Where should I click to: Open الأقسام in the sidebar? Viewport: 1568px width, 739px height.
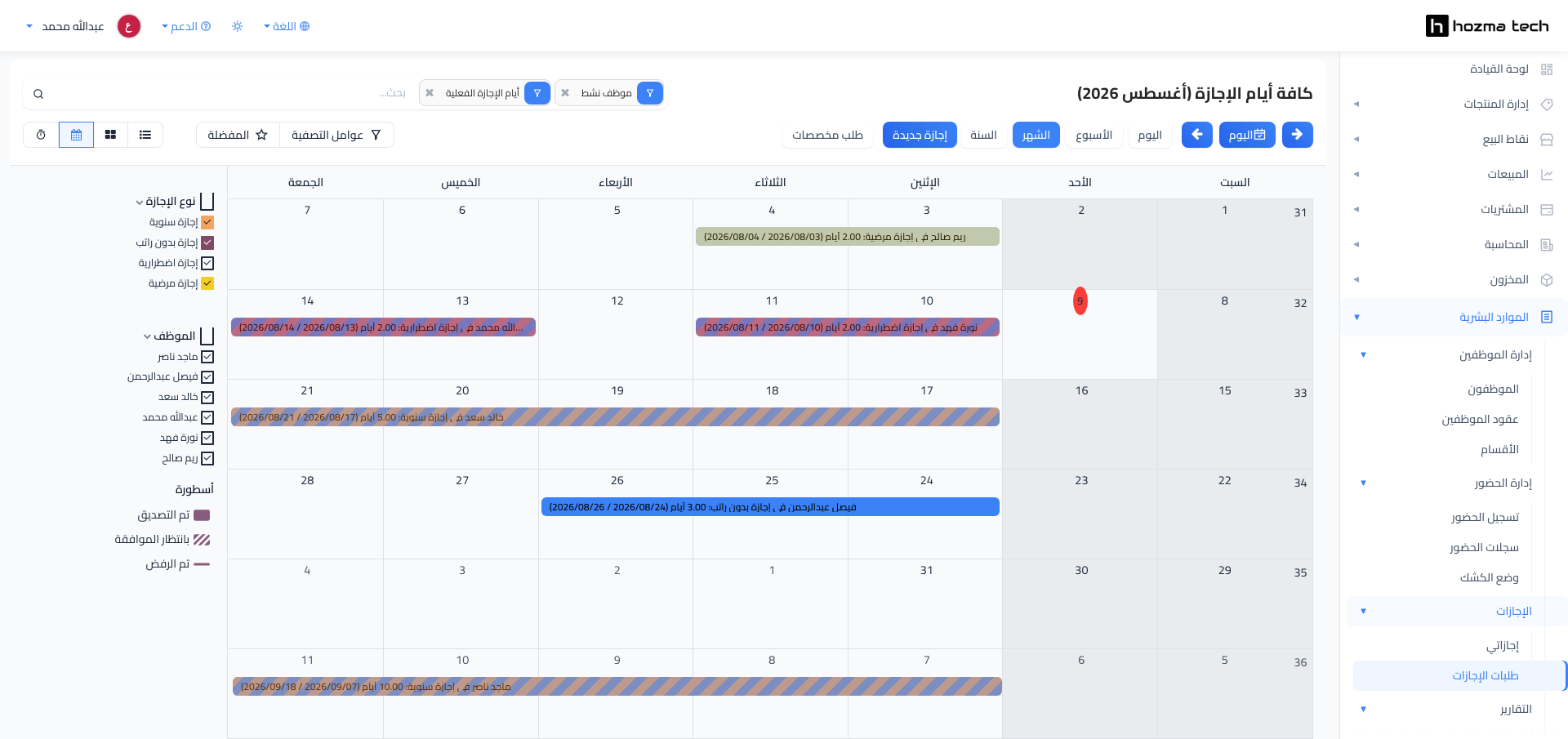tap(1499, 449)
